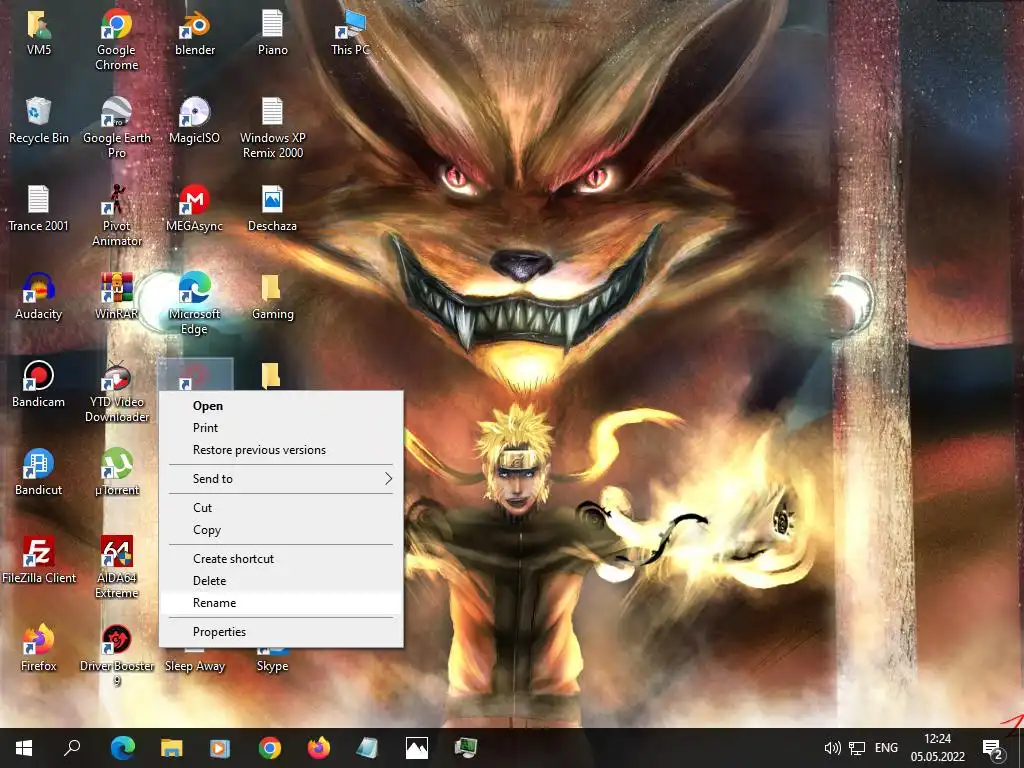This screenshot has width=1024, height=768.
Task: Open the system monitor taskbar icon
Action: pos(466,748)
